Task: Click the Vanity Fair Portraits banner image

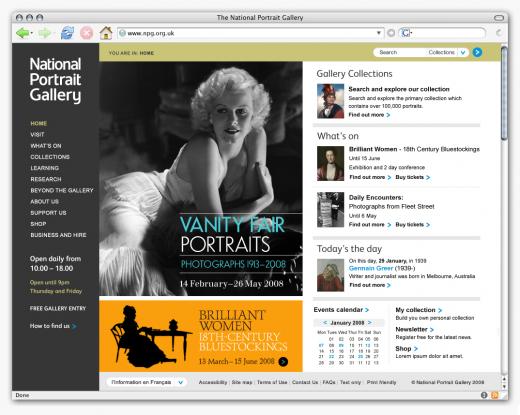Action: pyautogui.click(x=201, y=179)
